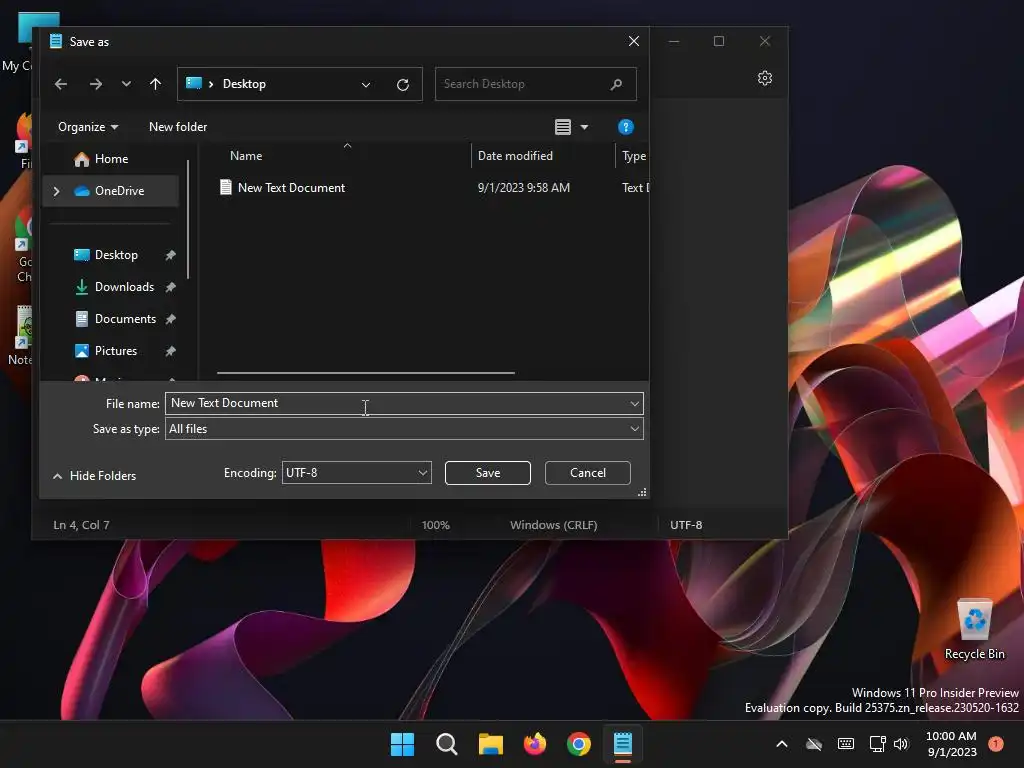Open taskbar Search

coord(447,744)
